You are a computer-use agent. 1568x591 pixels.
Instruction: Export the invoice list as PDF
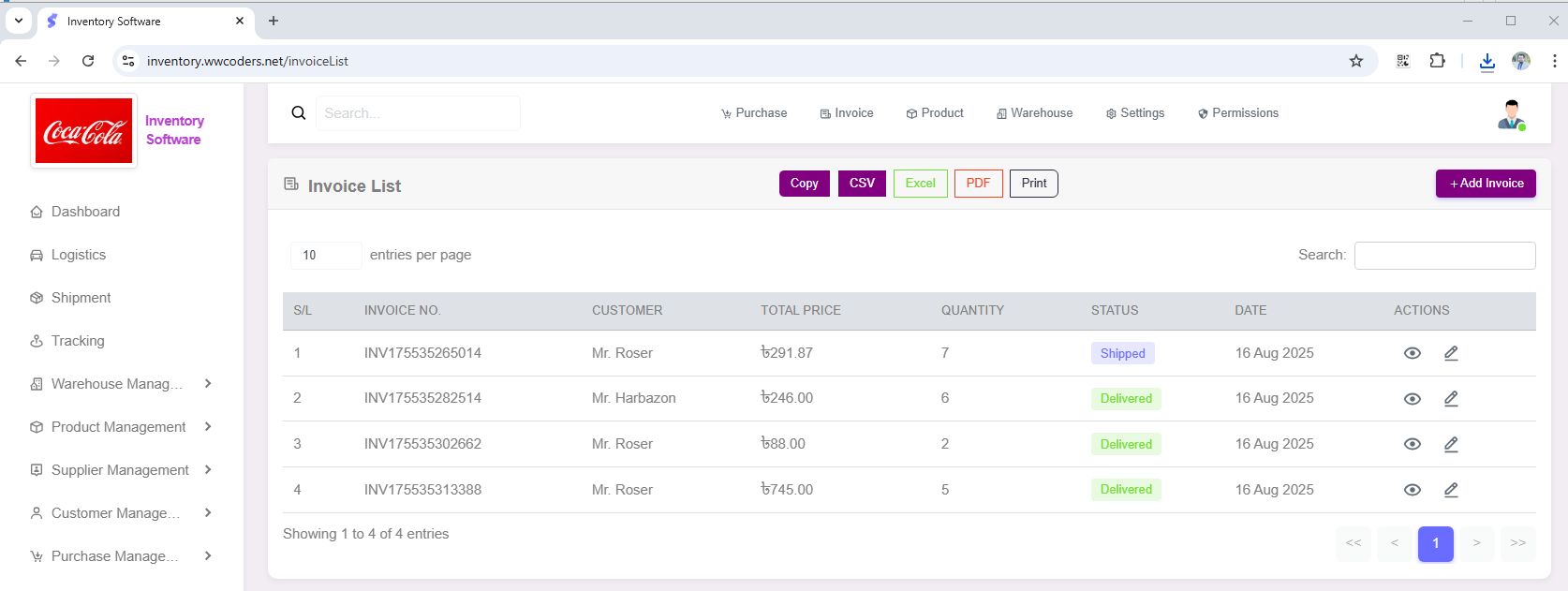pyautogui.click(x=978, y=184)
